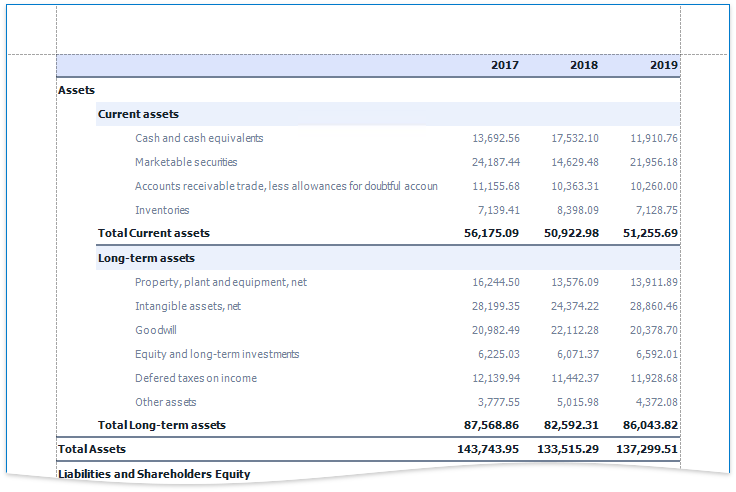Screen dimensions: 736x492
Task: Click the 2017 column header
Action: click(505, 65)
